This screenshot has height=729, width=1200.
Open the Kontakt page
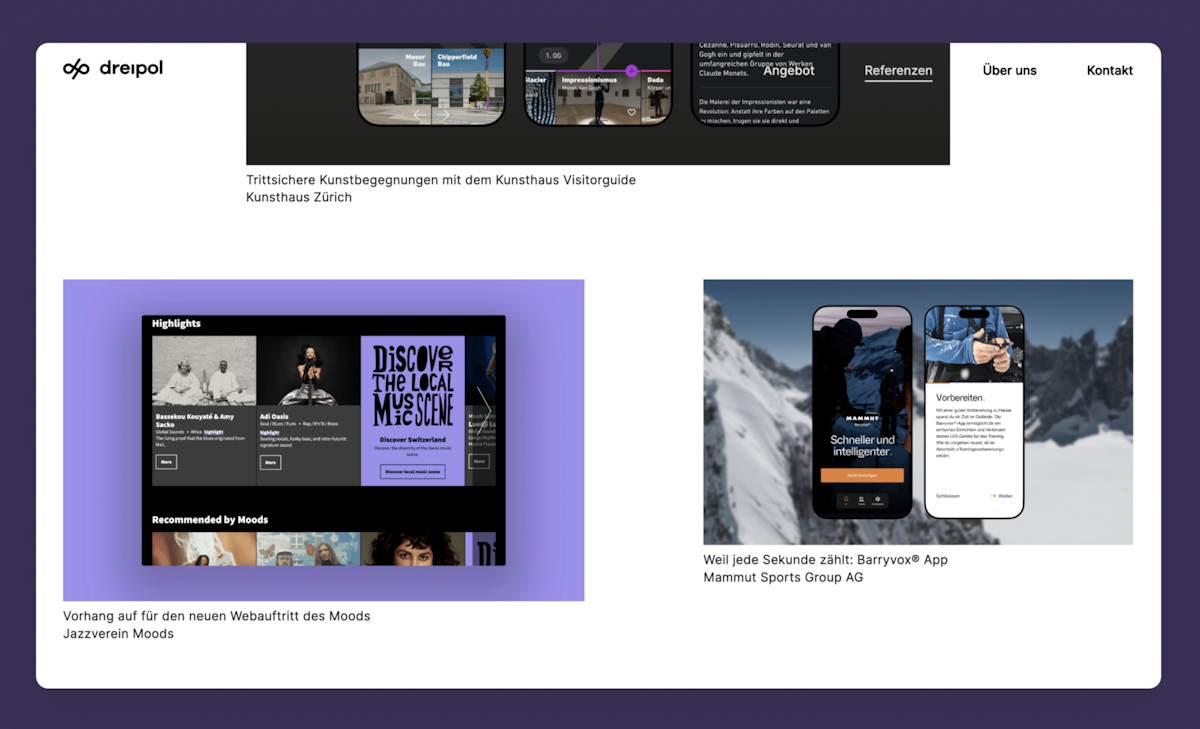point(1110,70)
